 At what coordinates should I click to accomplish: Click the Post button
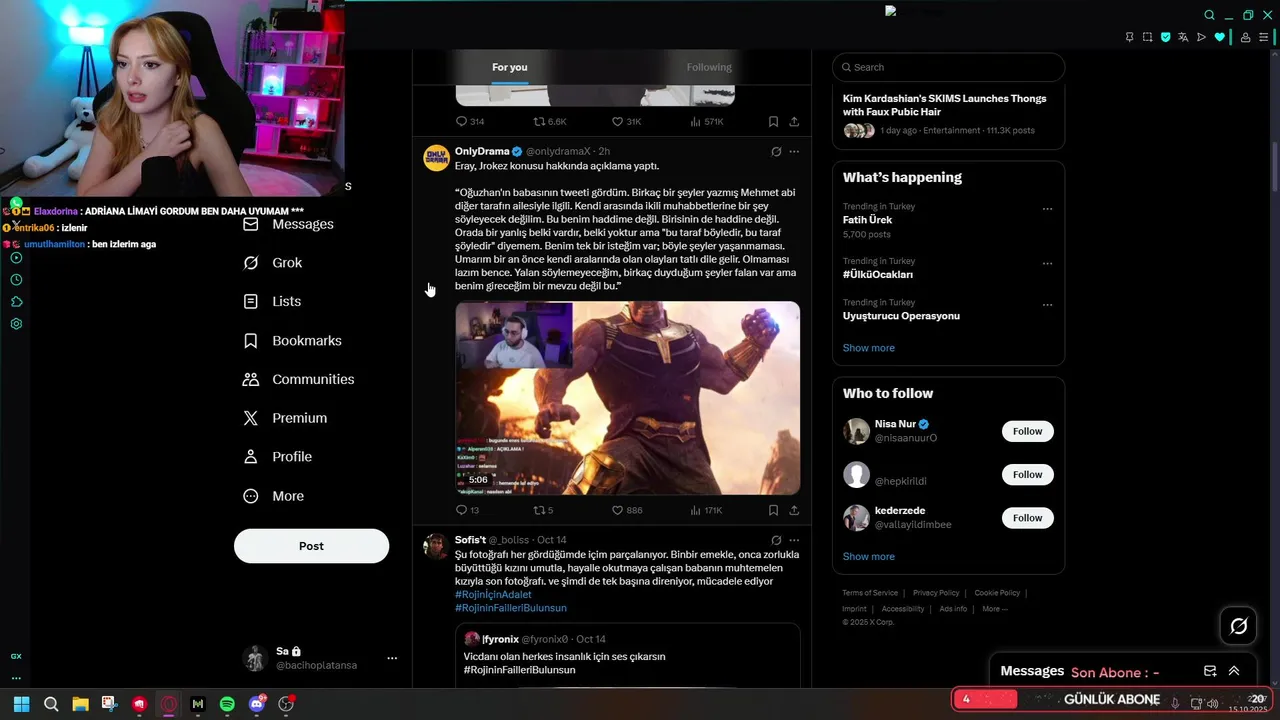click(311, 546)
